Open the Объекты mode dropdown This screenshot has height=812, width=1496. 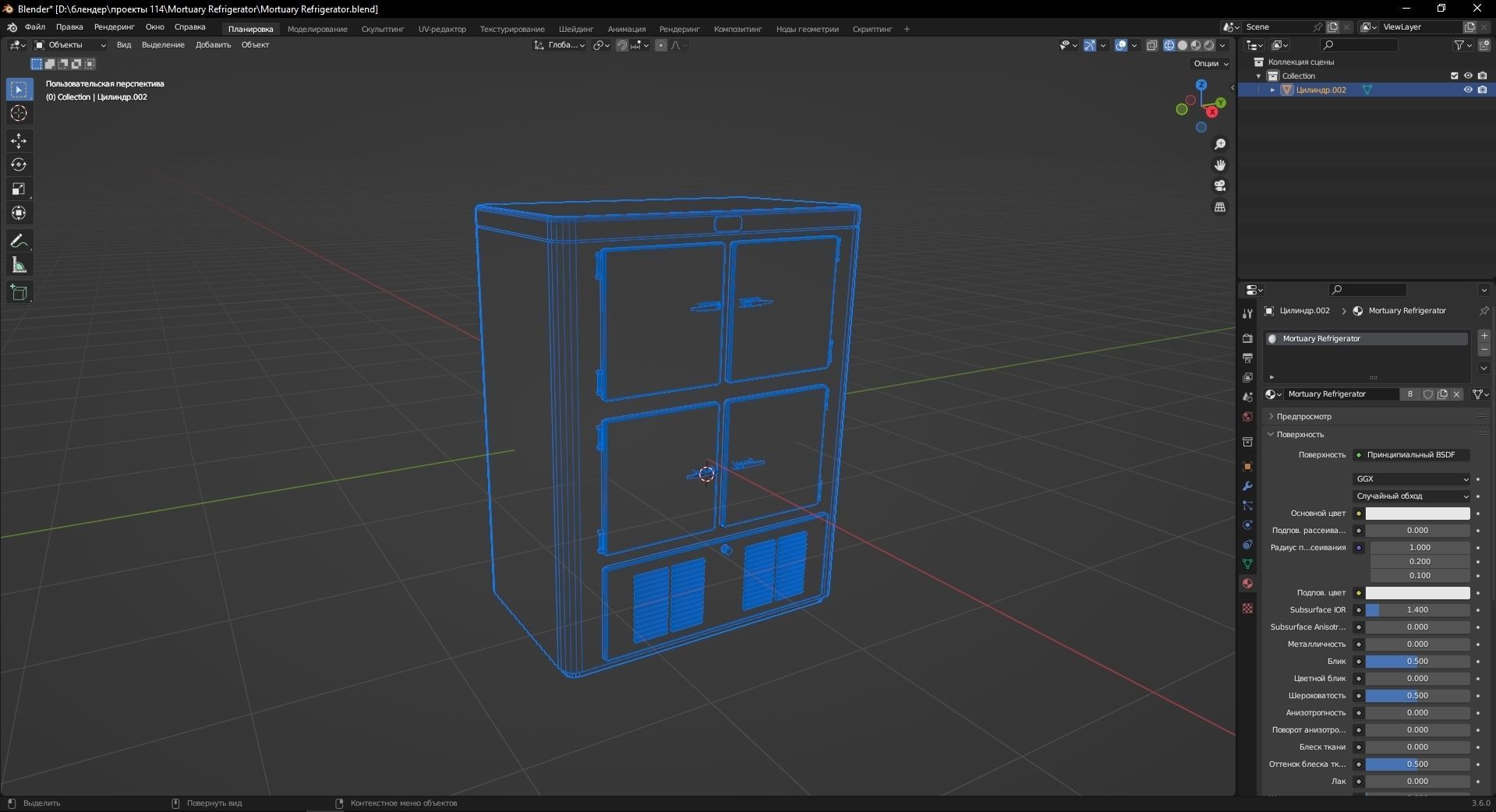coord(70,45)
